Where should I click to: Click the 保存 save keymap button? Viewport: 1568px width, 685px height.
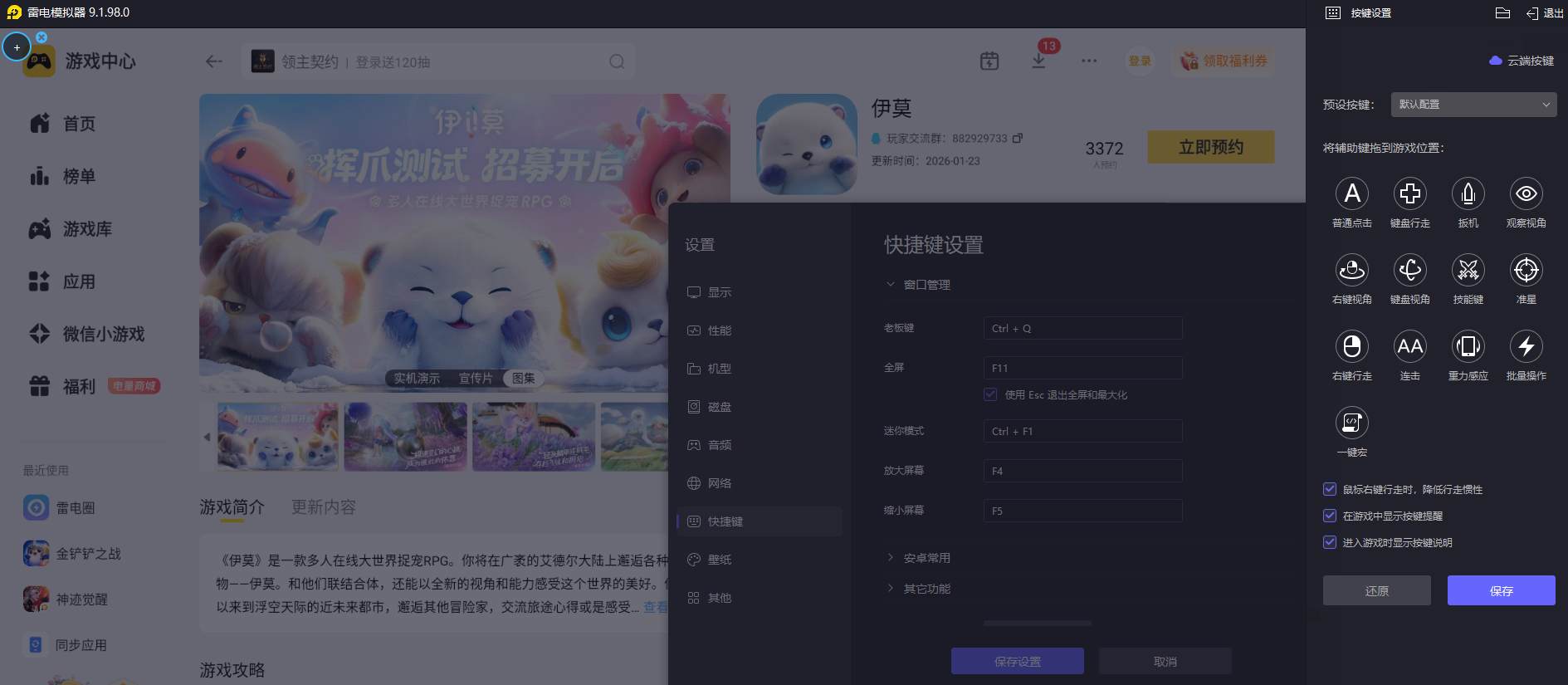pyautogui.click(x=1502, y=590)
